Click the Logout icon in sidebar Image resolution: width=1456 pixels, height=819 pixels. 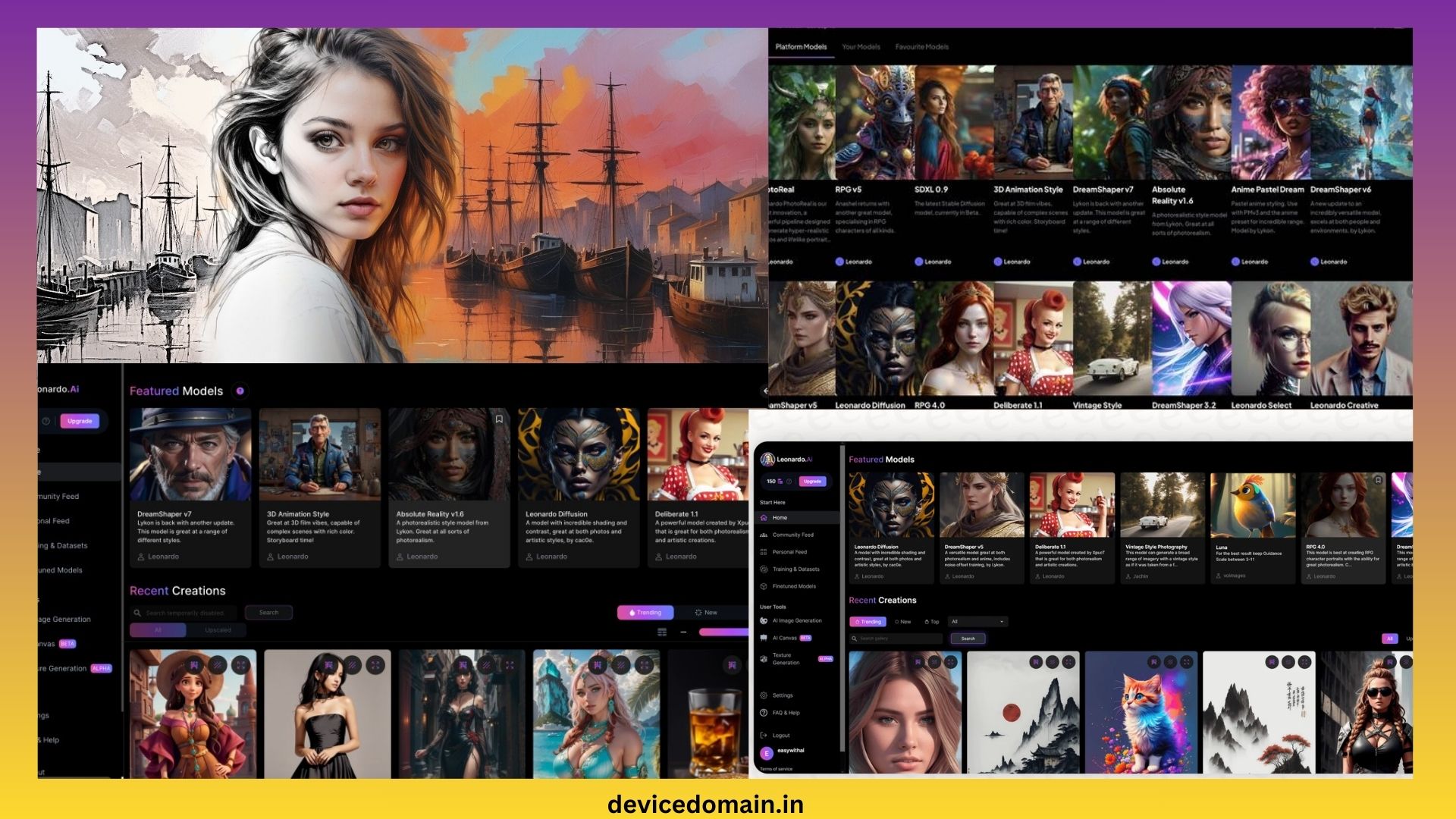click(x=764, y=736)
